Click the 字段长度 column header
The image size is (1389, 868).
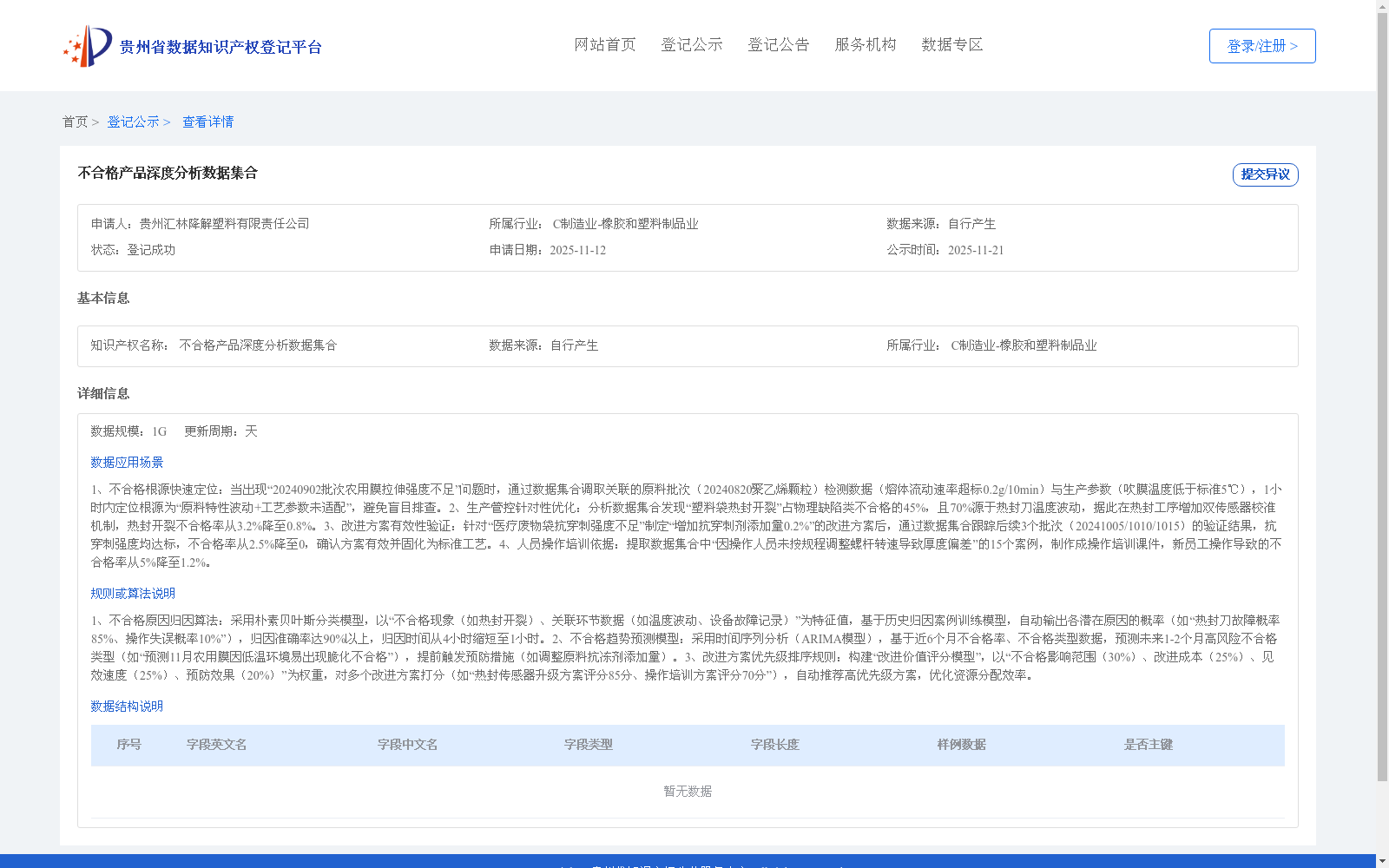(x=775, y=745)
